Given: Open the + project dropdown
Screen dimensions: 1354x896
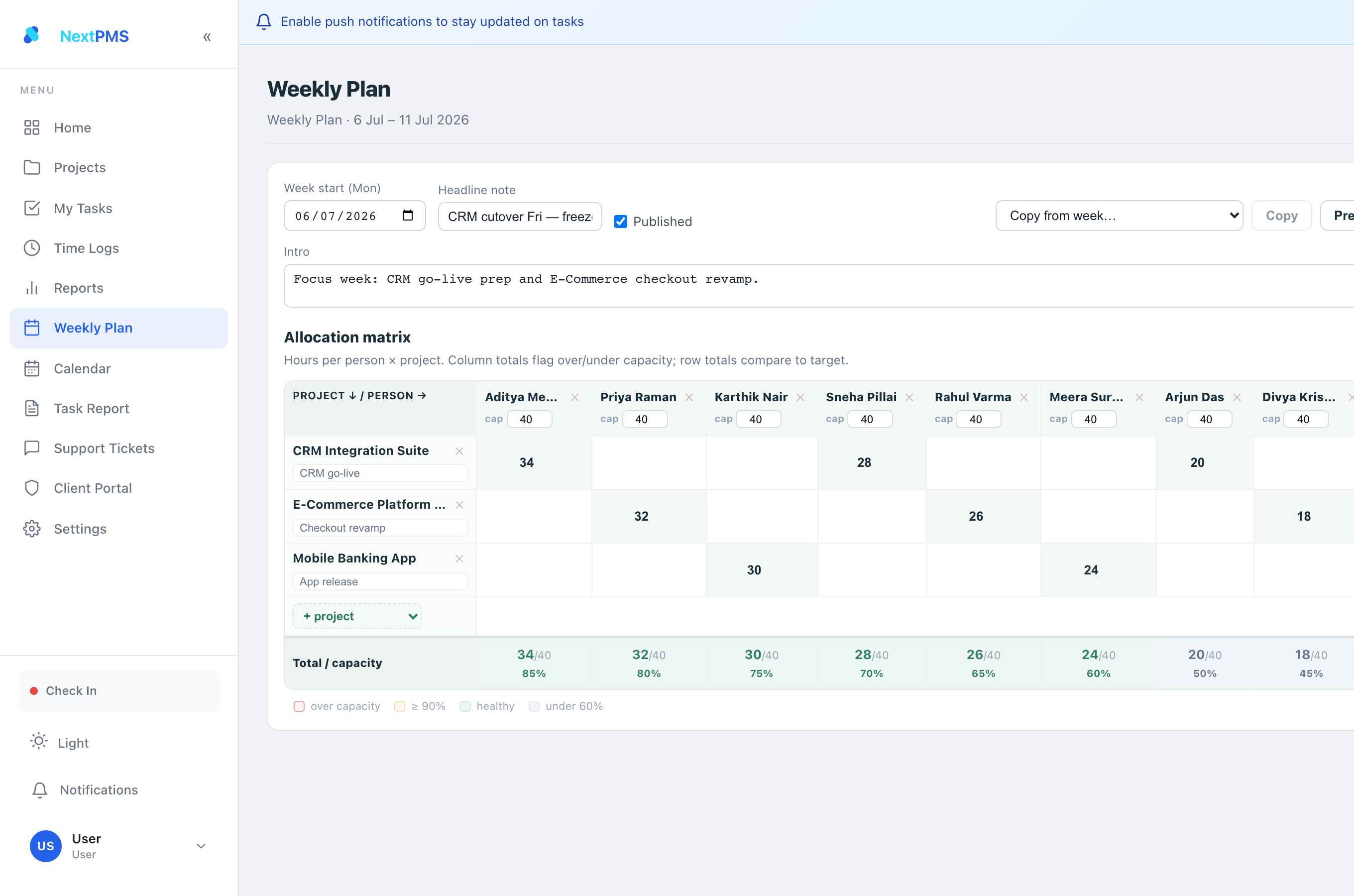Looking at the screenshot, I should click(x=357, y=616).
